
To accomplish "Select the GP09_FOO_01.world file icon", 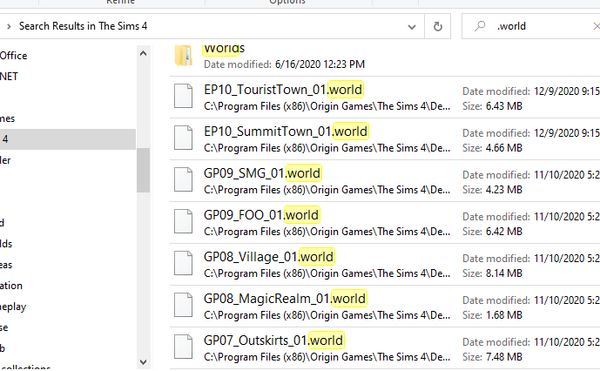I will (183, 221).
